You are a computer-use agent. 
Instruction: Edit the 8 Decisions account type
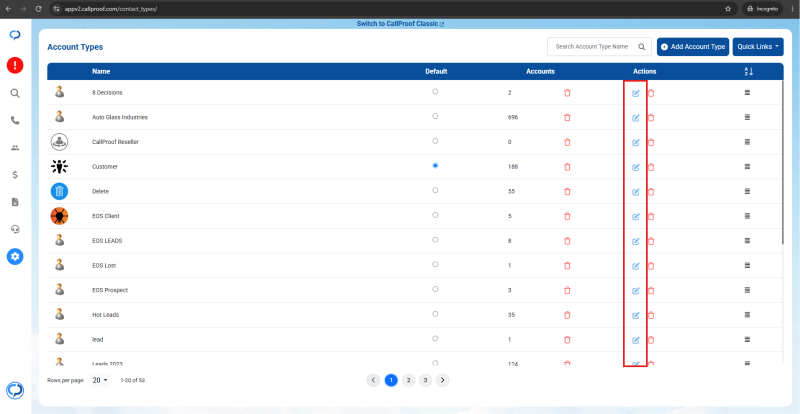pyautogui.click(x=635, y=93)
